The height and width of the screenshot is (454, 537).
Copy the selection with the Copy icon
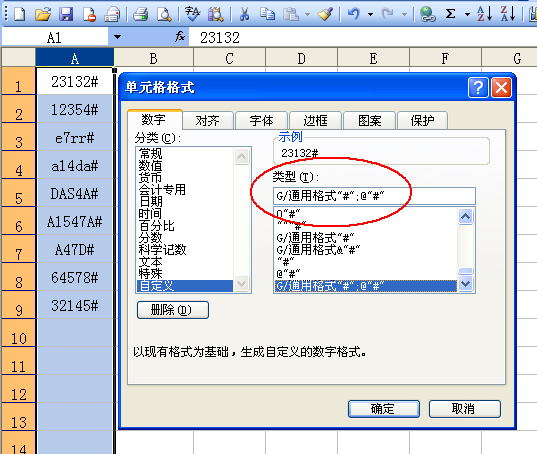[x=267, y=14]
